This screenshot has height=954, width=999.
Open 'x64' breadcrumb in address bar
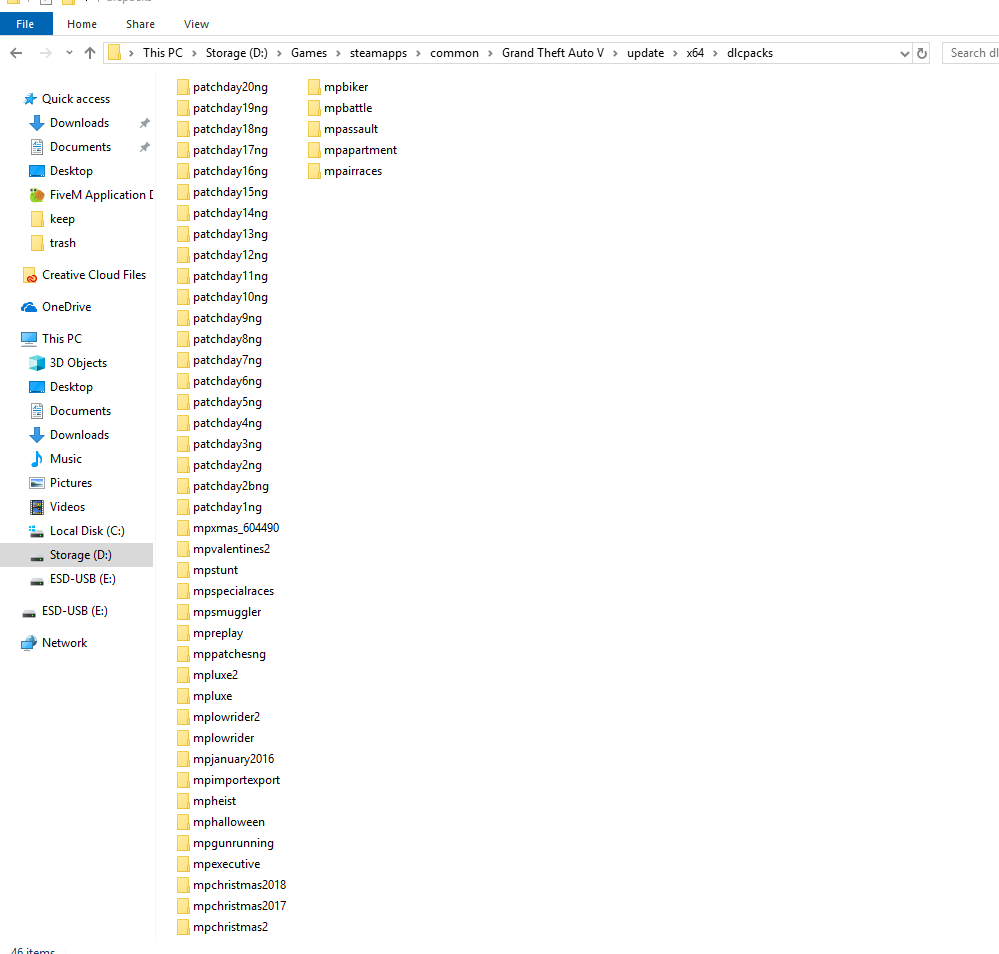pyautogui.click(x=695, y=53)
